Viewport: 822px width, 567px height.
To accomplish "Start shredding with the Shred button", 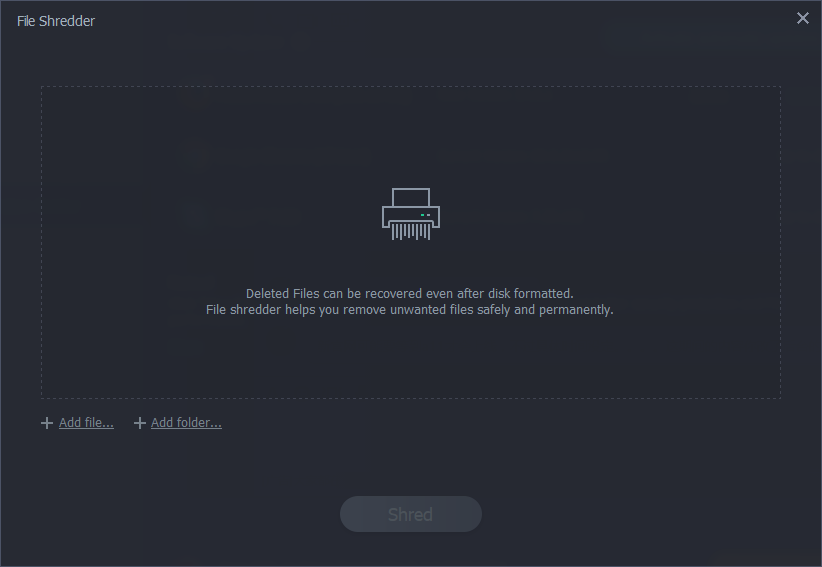I will coord(410,514).
